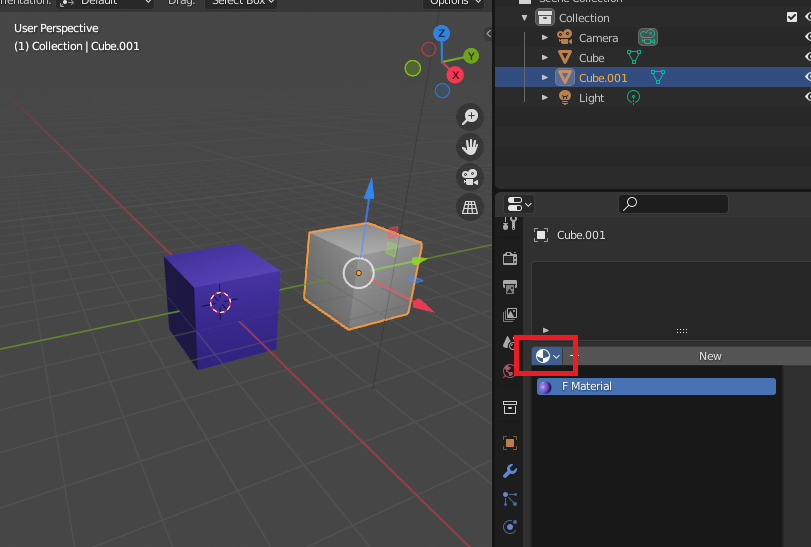Click the mesh data icon beside Cube.001
This screenshot has height=547, width=811.
pos(658,77)
